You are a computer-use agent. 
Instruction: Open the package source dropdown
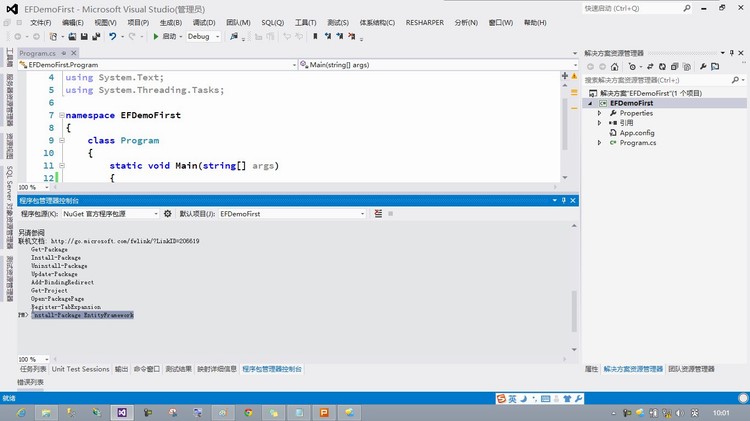(x=156, y=214)
